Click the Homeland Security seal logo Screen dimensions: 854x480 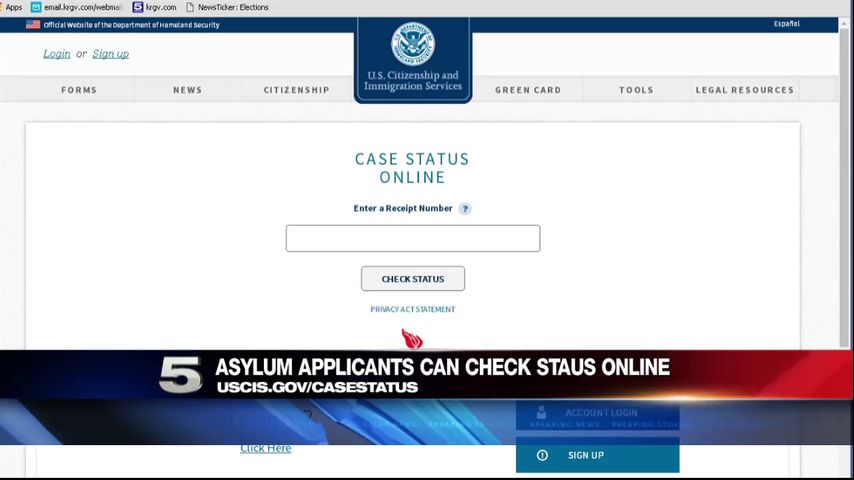[413, 44]
